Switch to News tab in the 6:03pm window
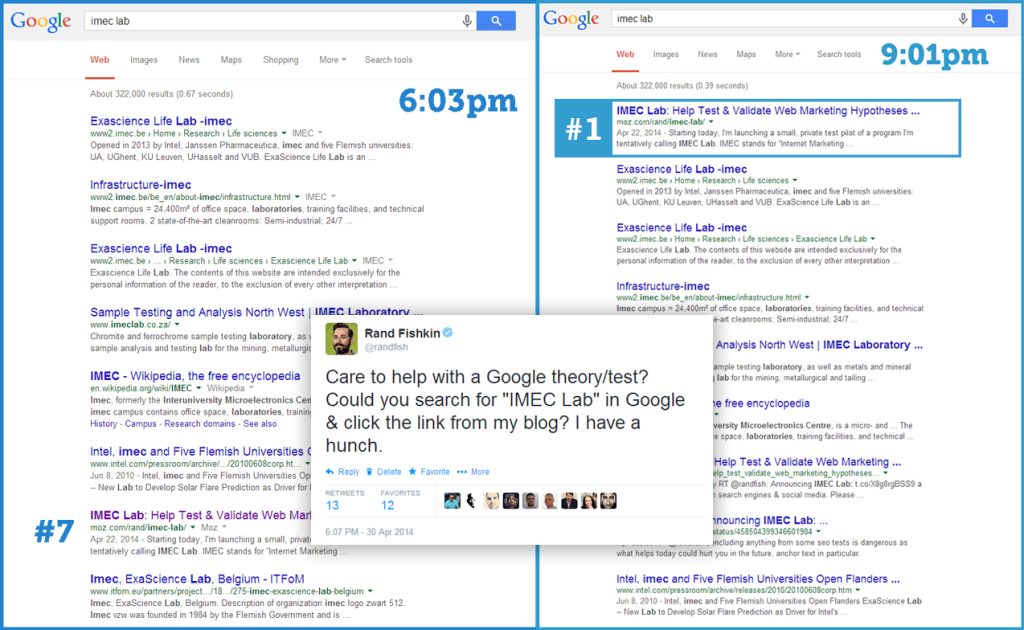The height and width of the screenshot is (630, 1024). [189, 59]
